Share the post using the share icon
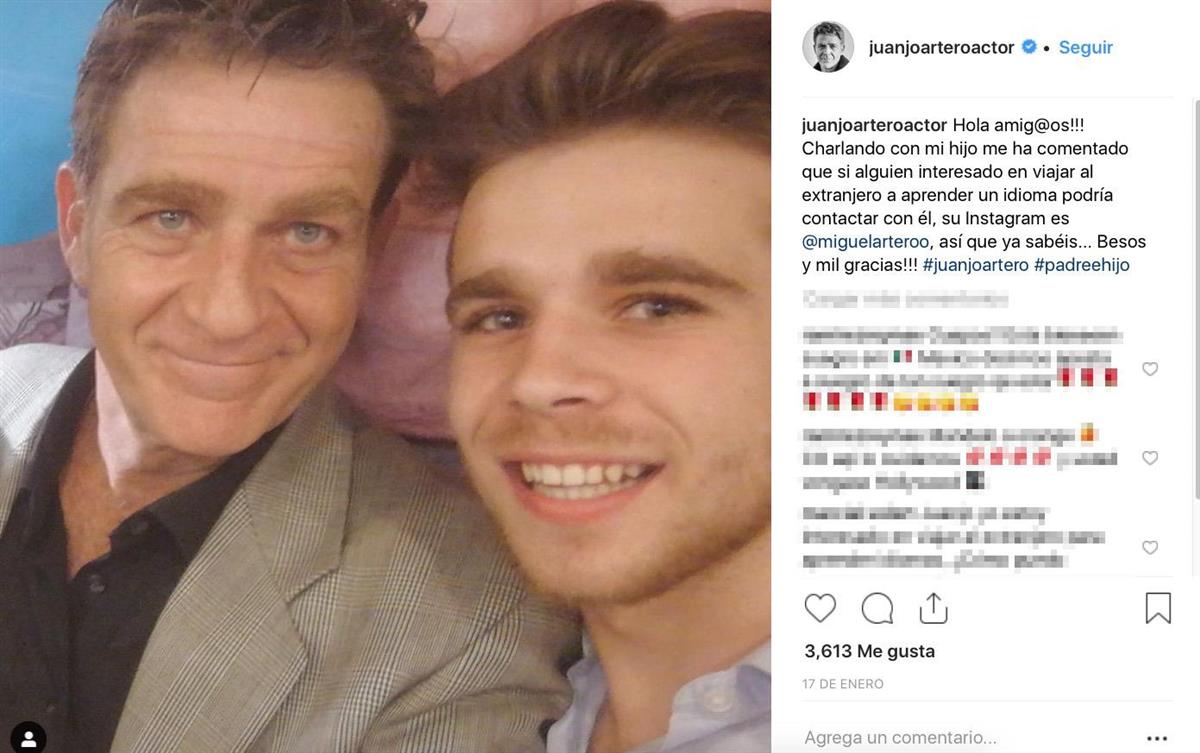Image resolution: width=1200 pixels, height=753 pixels. (933, 607)
